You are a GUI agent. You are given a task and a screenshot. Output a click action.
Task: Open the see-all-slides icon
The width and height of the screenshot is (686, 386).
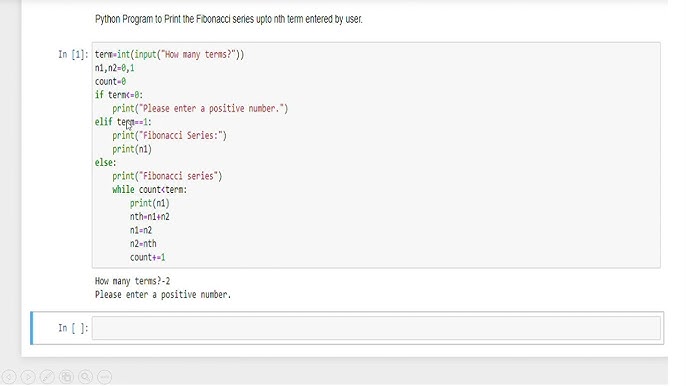66,376
